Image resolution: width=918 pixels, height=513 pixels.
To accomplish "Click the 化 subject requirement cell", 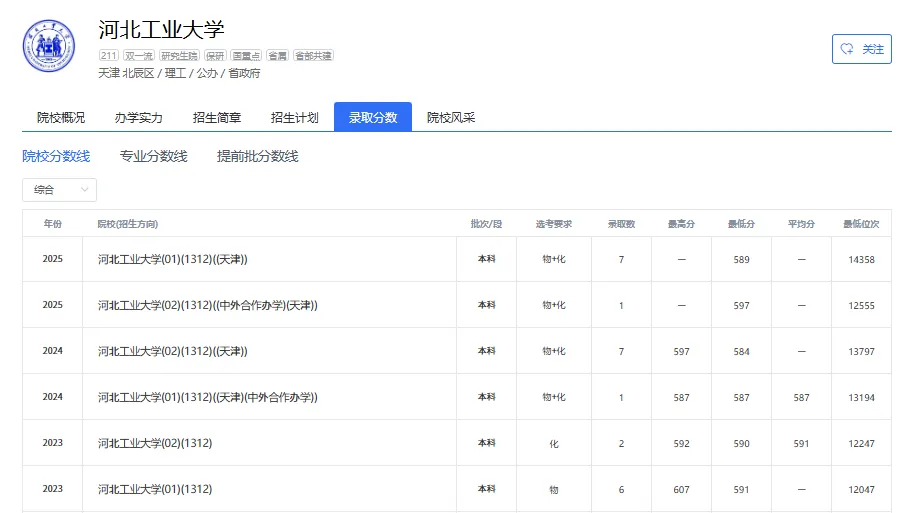I will coord(554,443).
